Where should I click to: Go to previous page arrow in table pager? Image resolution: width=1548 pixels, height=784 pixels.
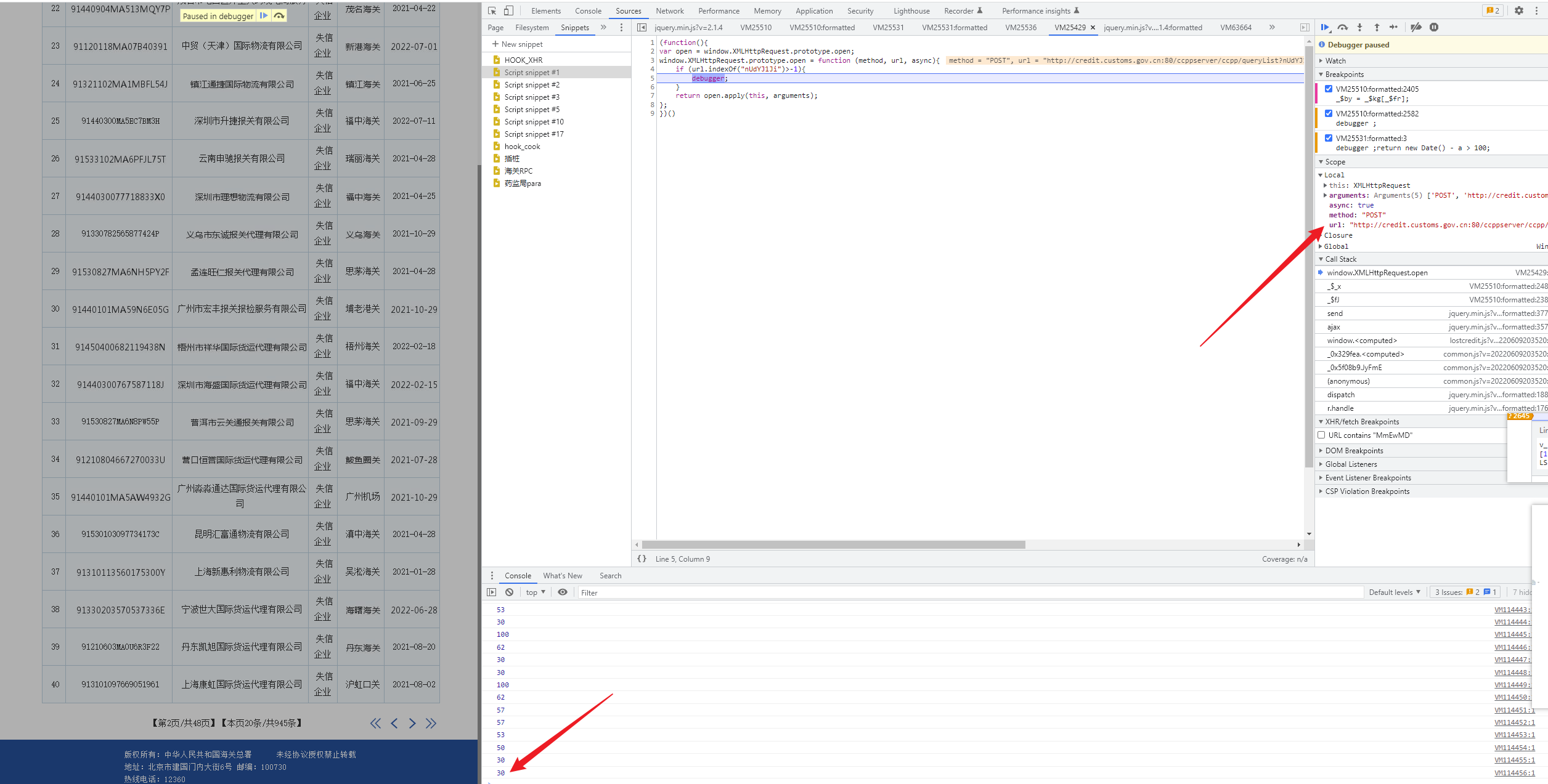pos(394,723)
